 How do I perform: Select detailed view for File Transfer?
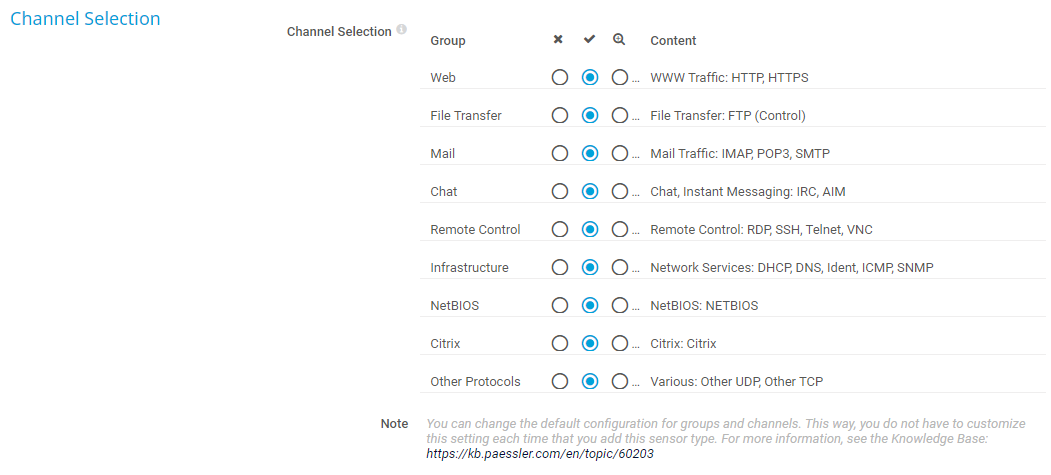[x=621, y=115]
